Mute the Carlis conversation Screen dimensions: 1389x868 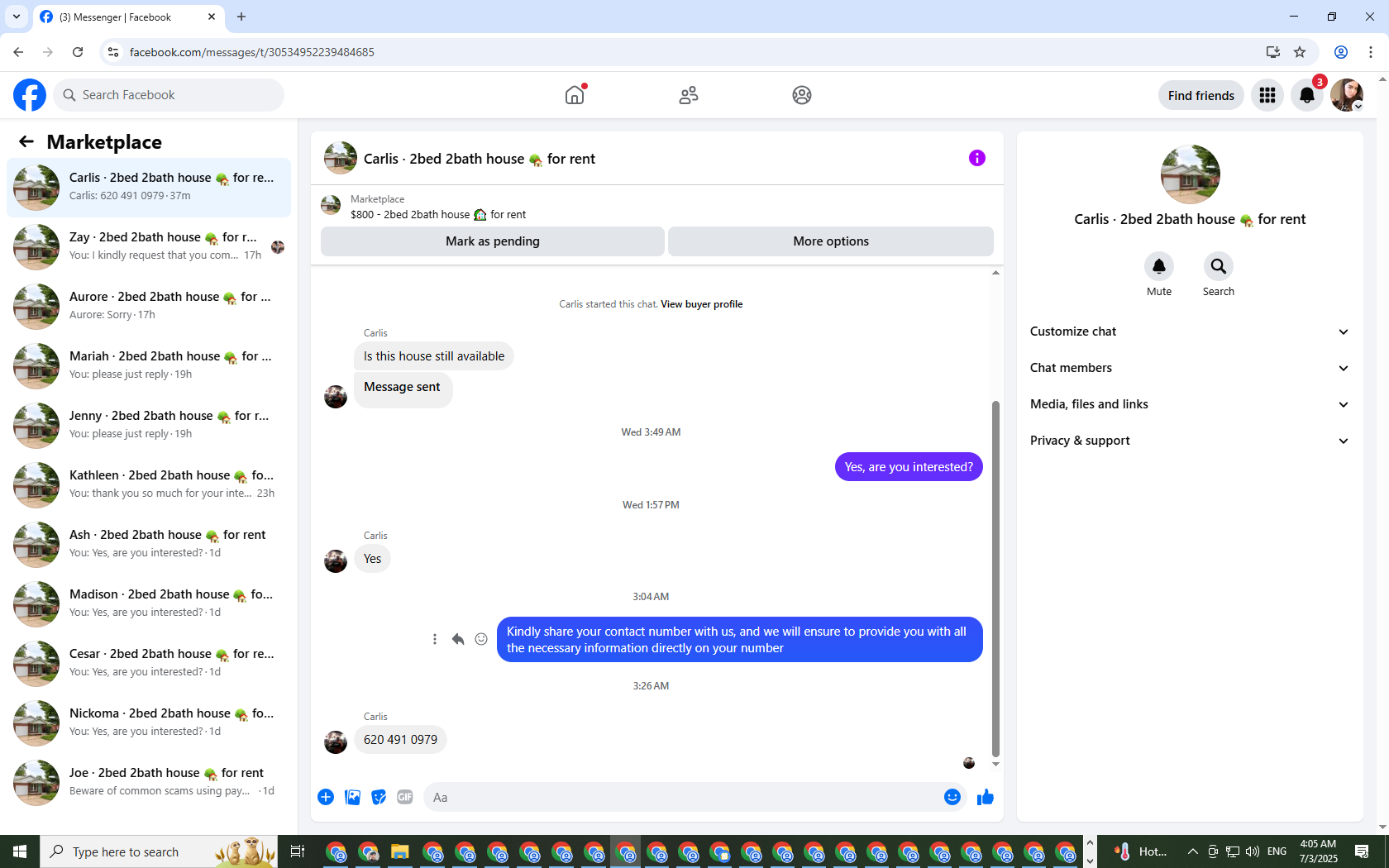point(1159,266)
